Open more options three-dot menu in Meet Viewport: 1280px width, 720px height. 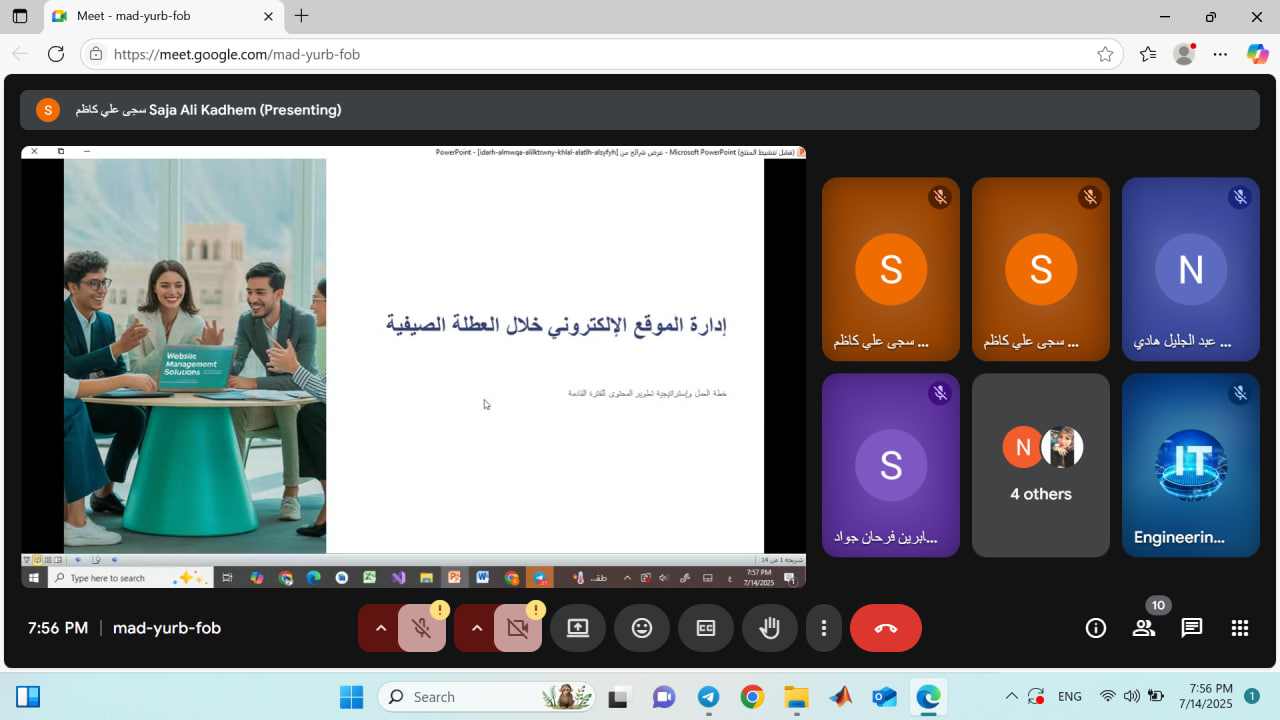coord(824,628)
